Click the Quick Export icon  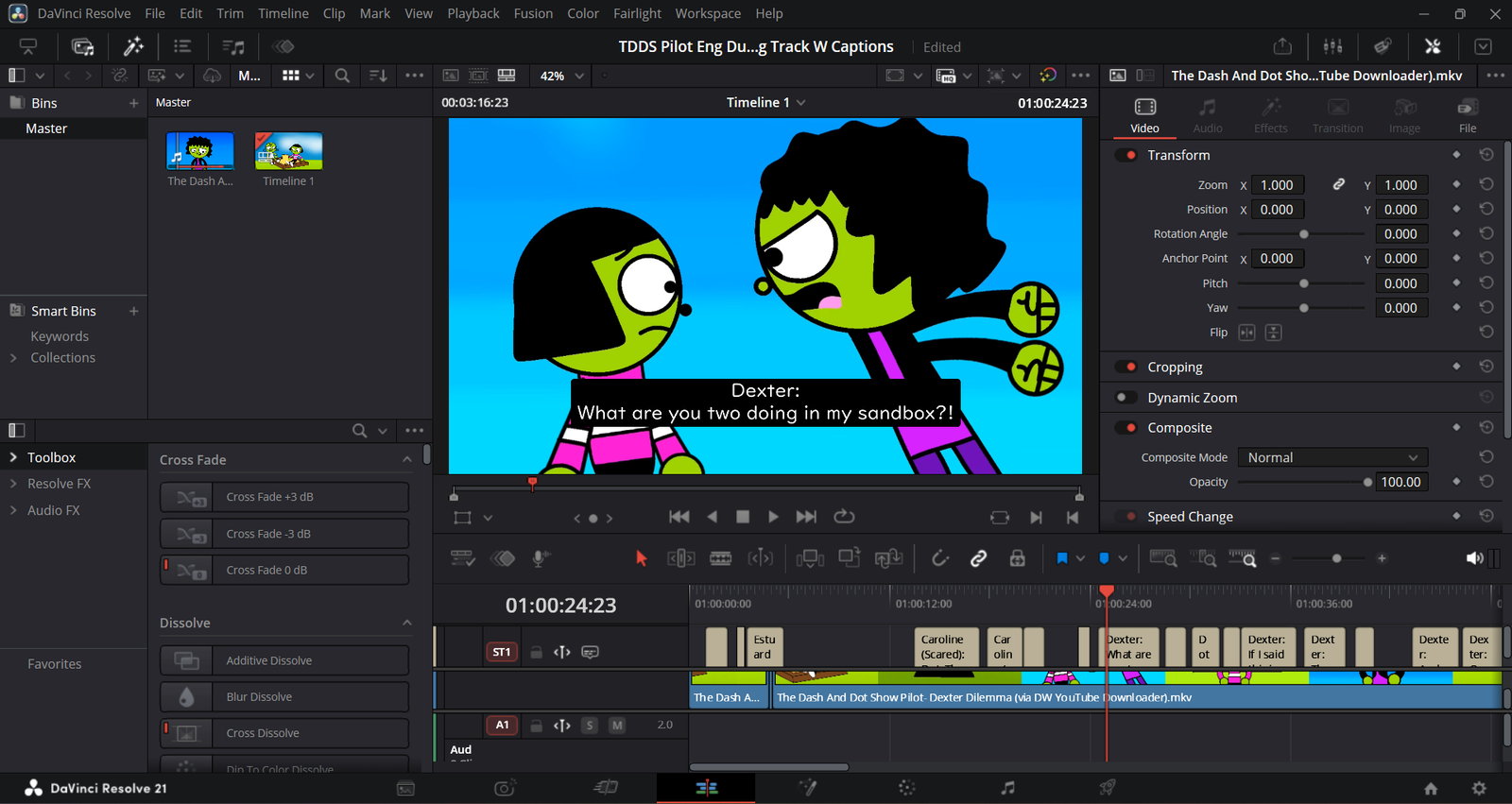(x=1282, y=46)
